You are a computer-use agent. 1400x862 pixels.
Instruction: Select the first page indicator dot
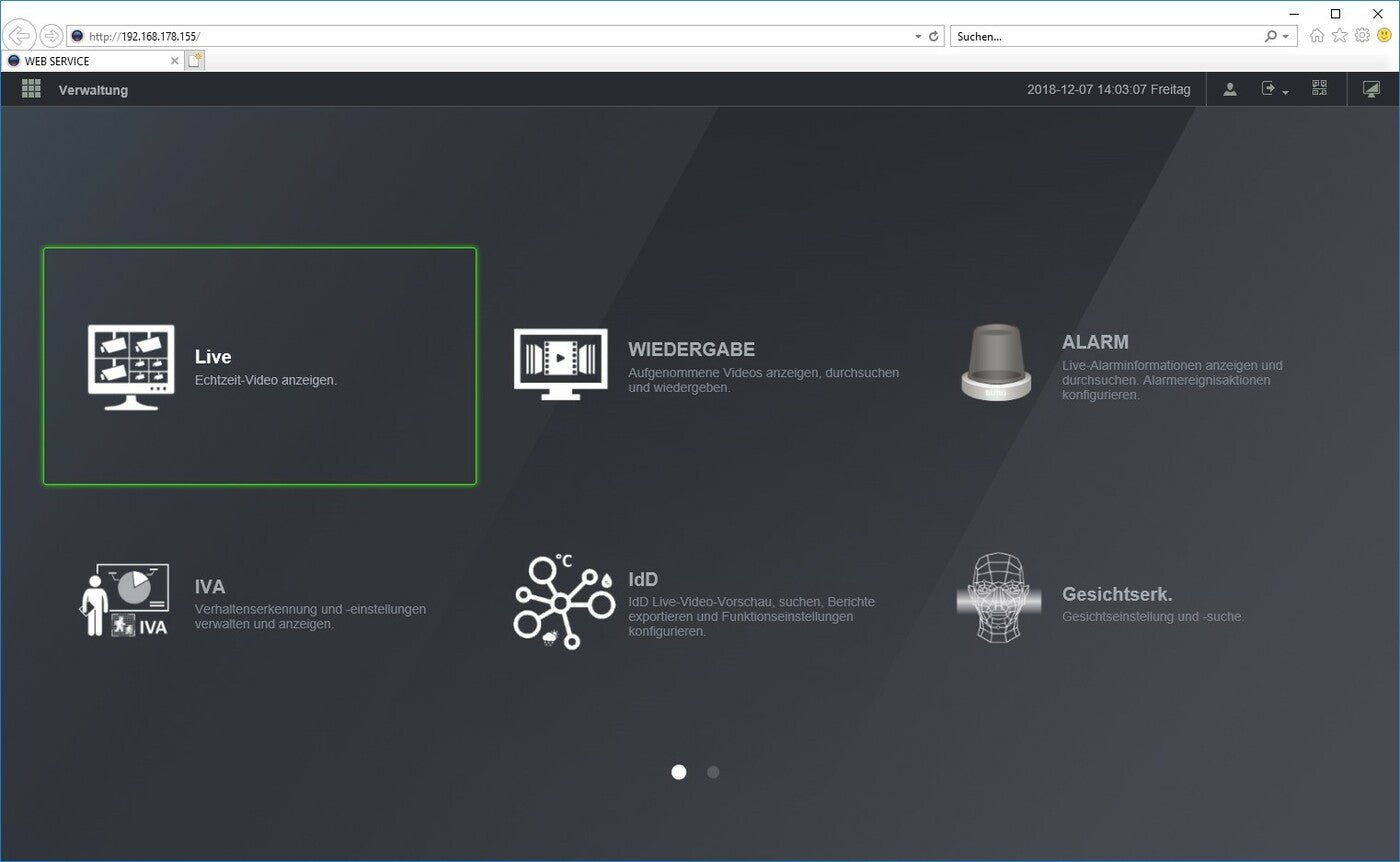679,772
